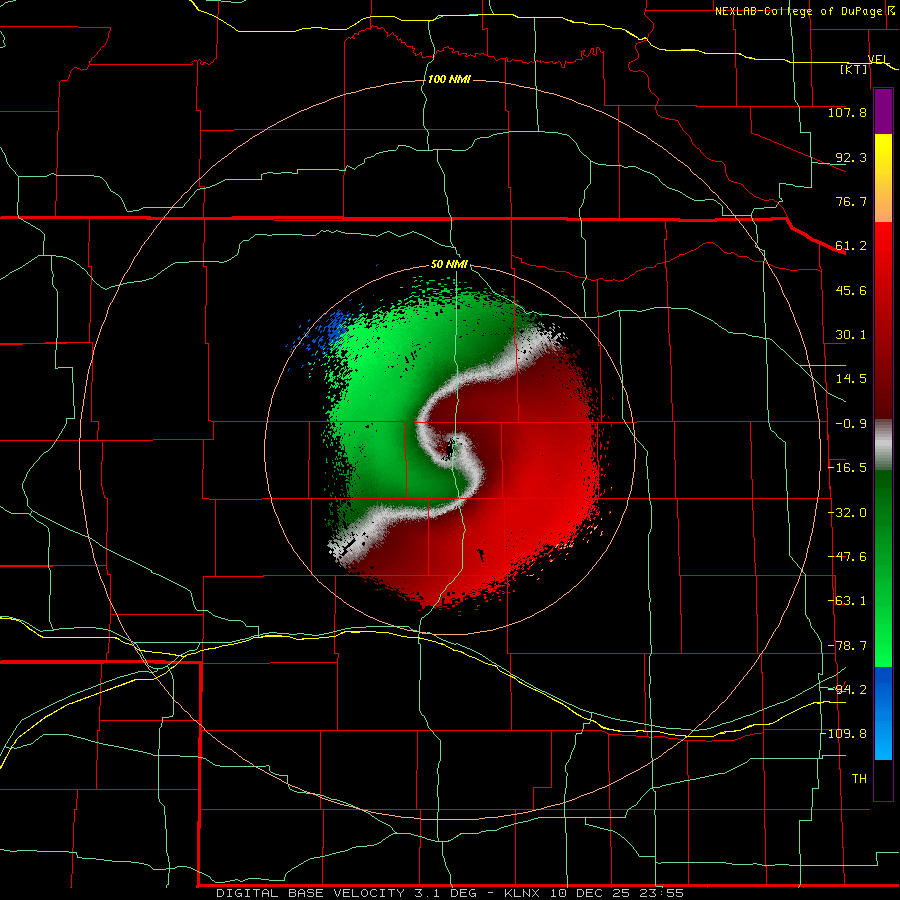
Task: Click the '10 DEC 25 23:55' timestamp
Action: (617, 893)
